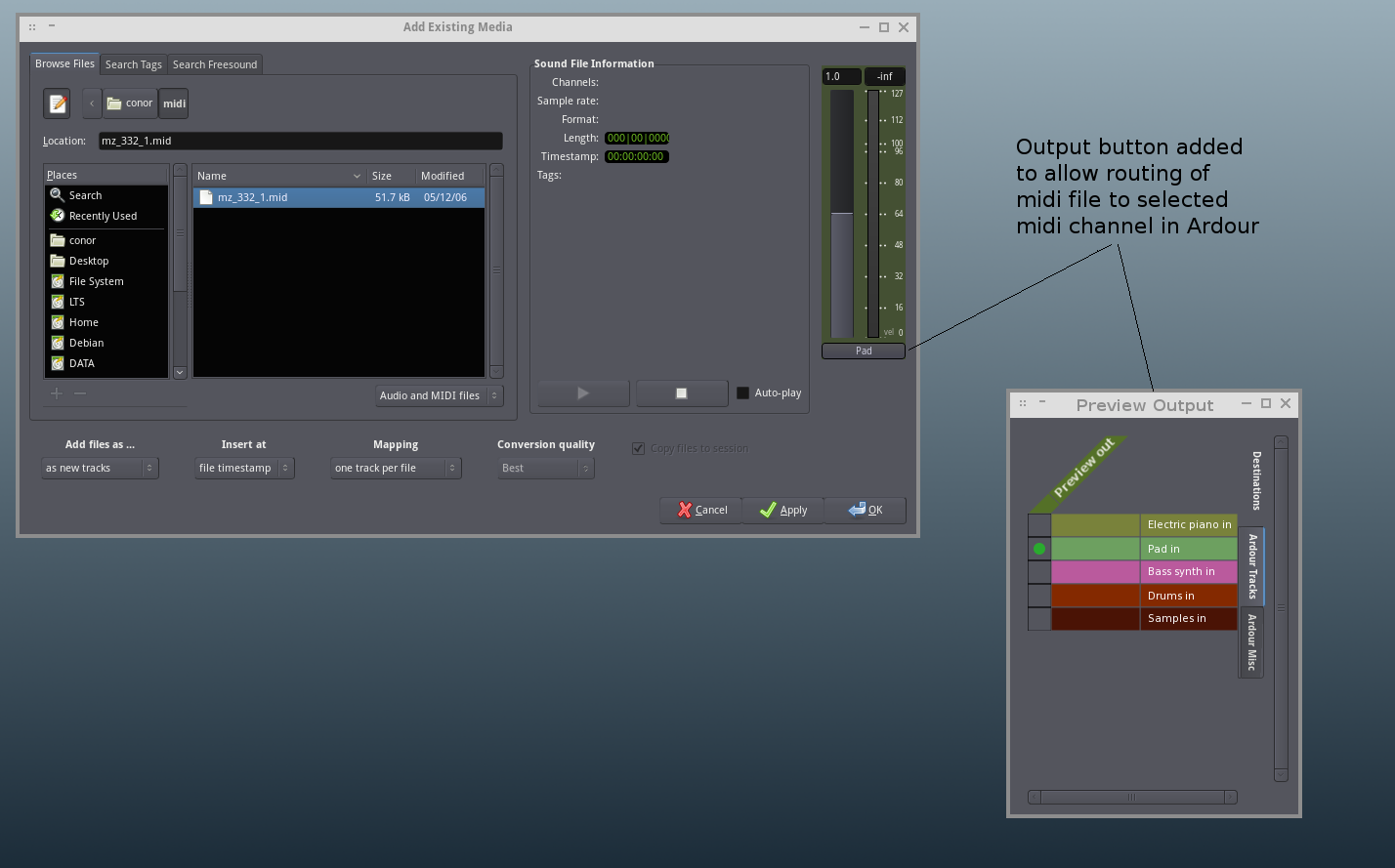
Task: Click the preview volume fader
Action: tap(841, 215)
